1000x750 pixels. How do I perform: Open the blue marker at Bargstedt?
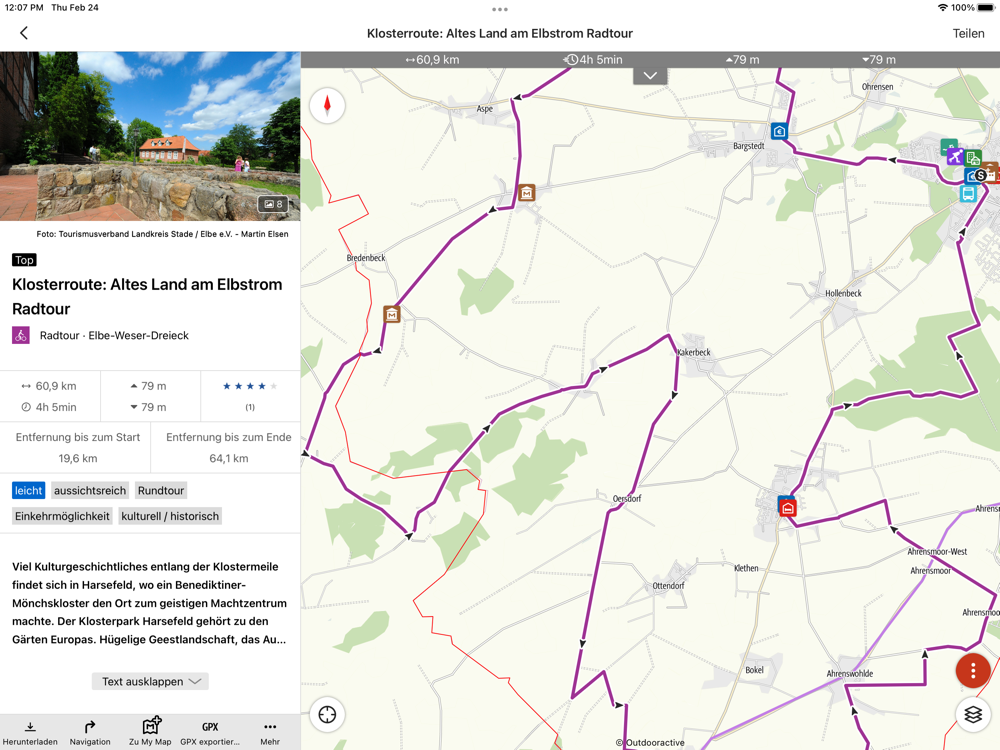point(779,131)
